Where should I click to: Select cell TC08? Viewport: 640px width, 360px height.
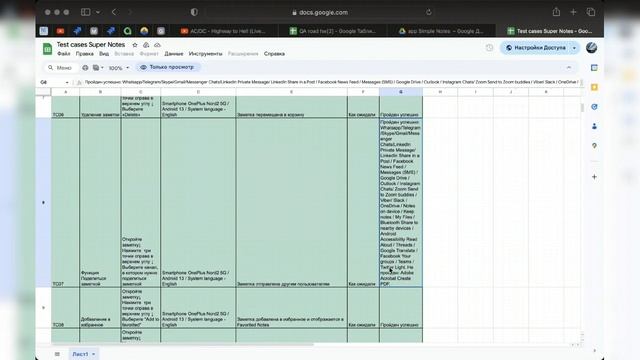point(65,308)
